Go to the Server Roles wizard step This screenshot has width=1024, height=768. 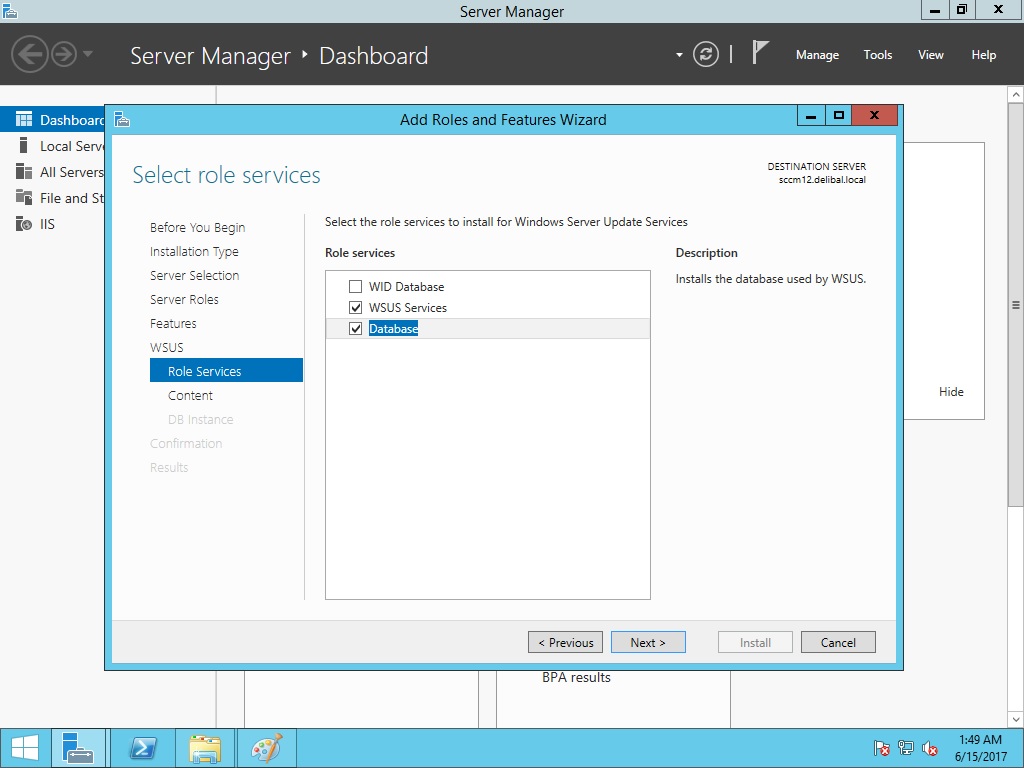[184, 299]
